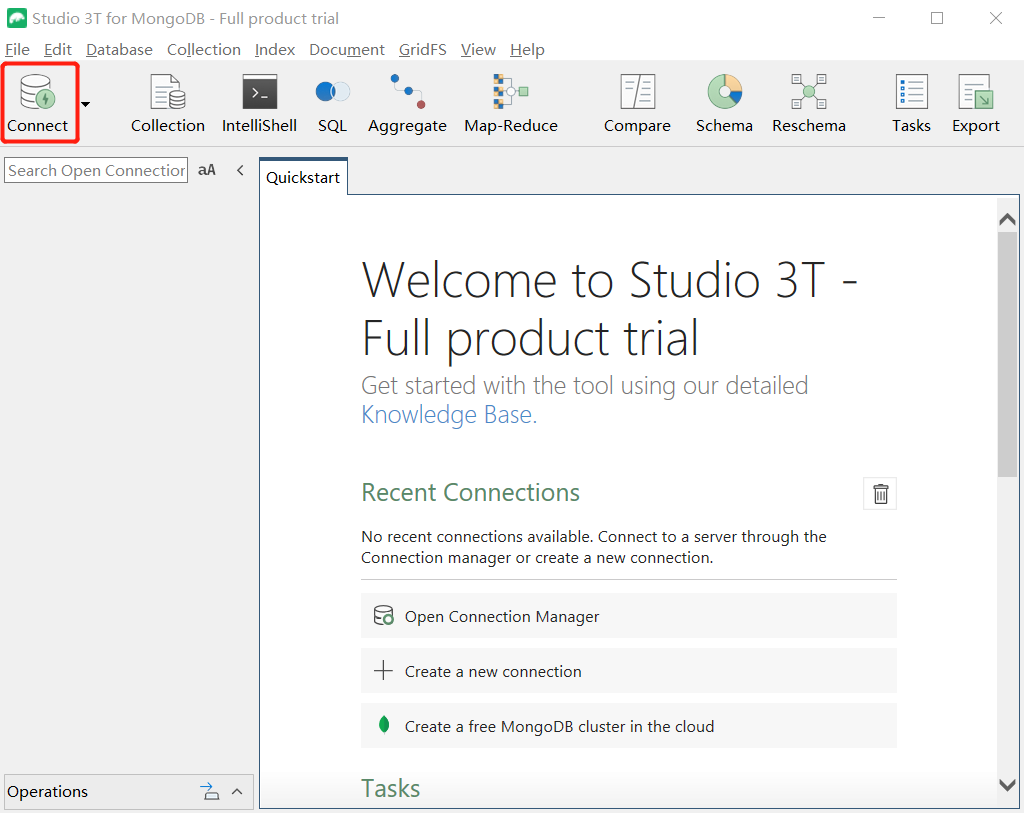Open the Edit menu
Image resolution: width=1024 pixels, height=813 pixels.
57,50
